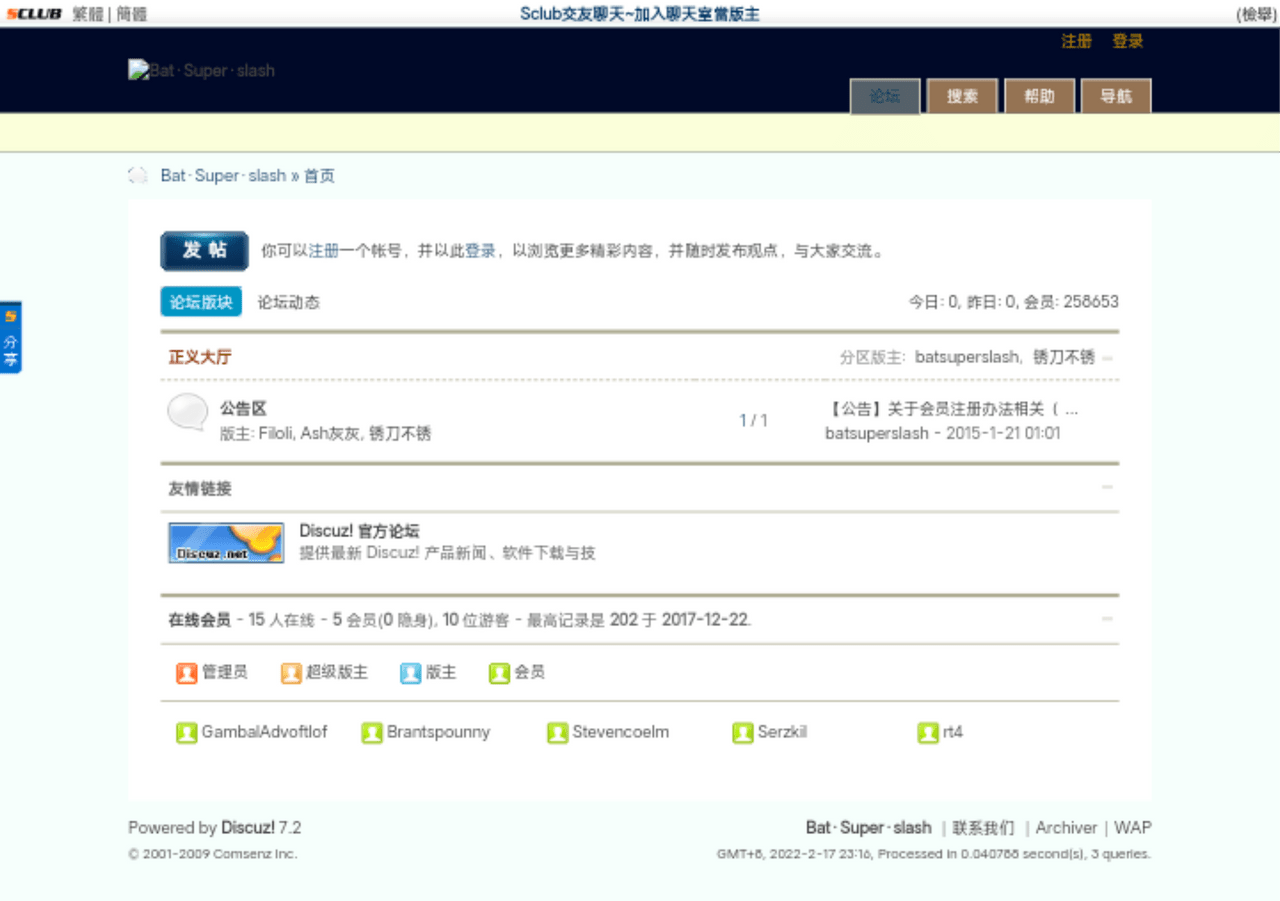Click the 檢舉 report link
This screenshot has width=1280, height=901.
point(1255,14)
